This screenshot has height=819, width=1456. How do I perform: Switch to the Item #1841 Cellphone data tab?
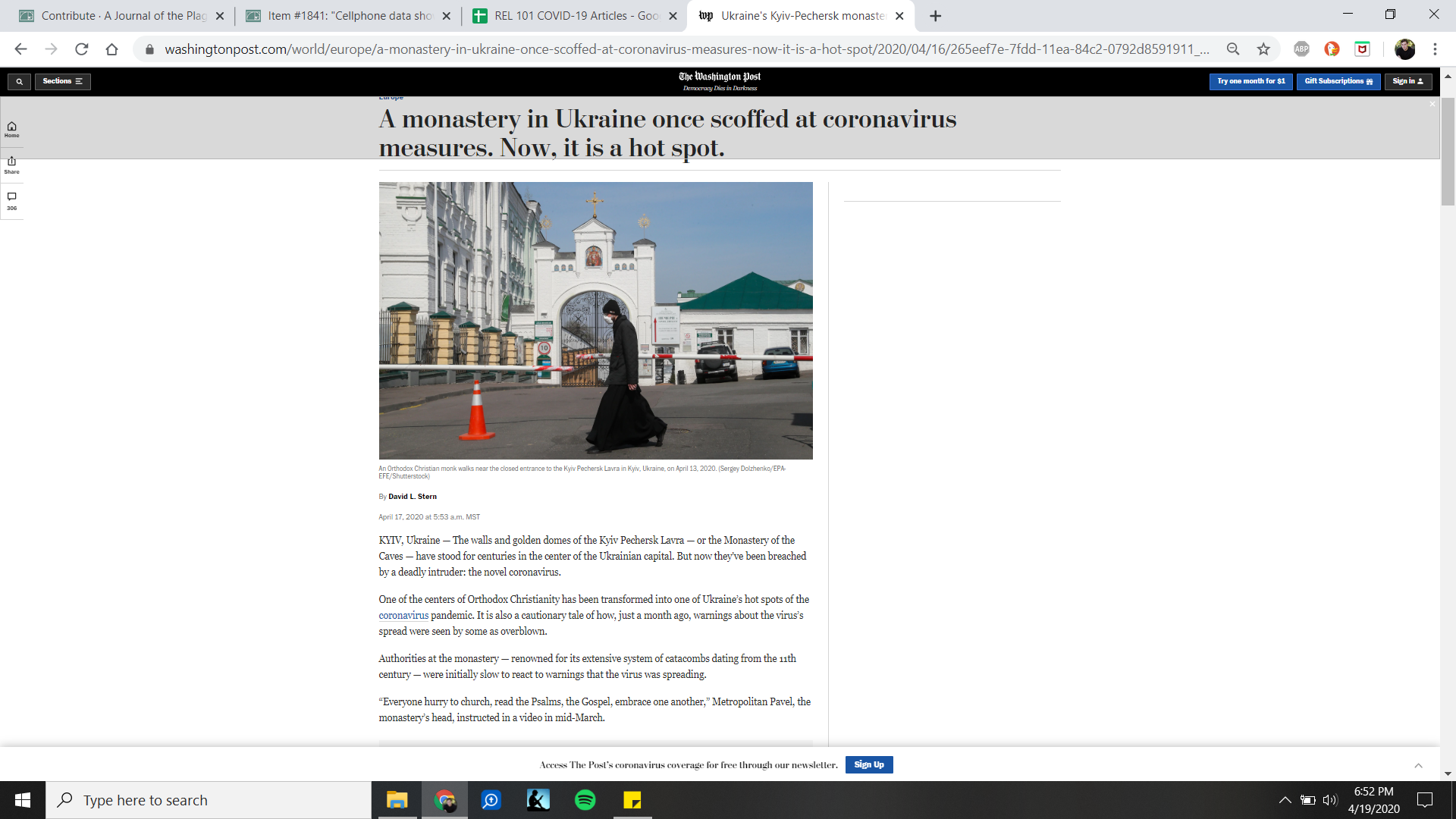[349, 16]
